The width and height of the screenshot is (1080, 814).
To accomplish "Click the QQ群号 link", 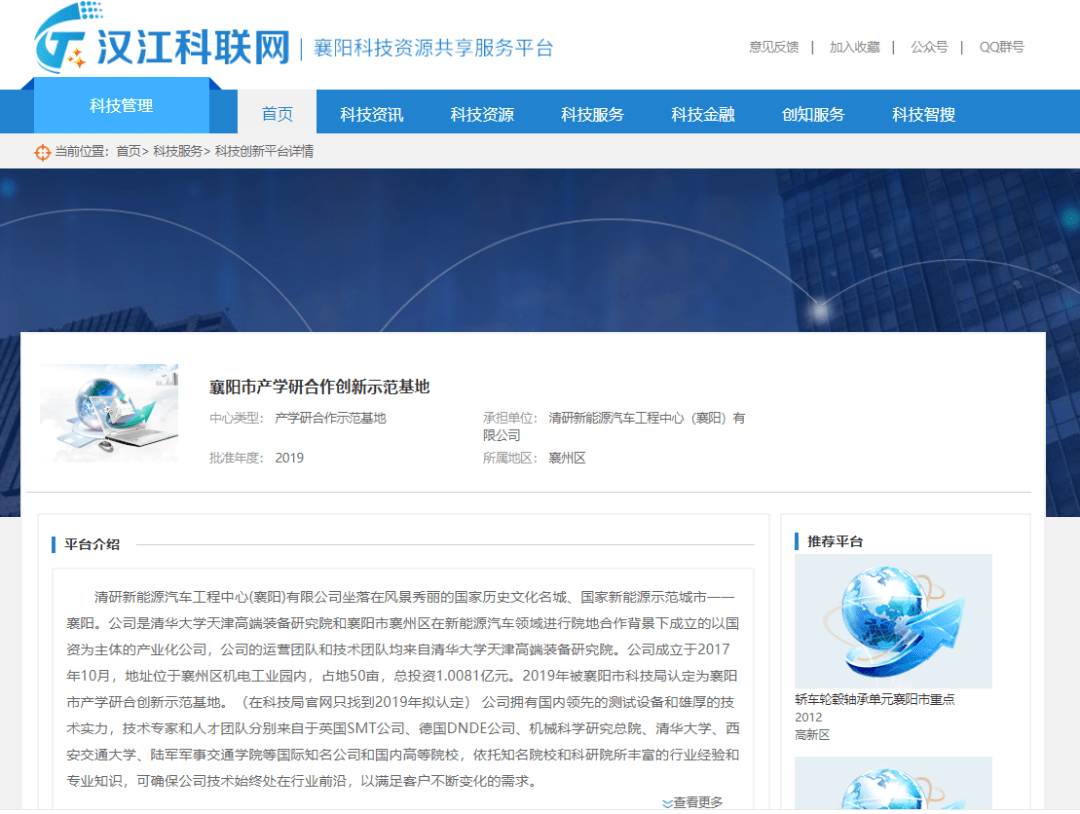I will pos(1001,47).
